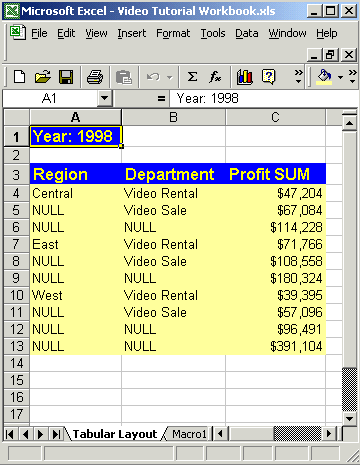Save the workbook with the floppy disk icon
Screen dimensions: 360x465
tap(66, 77)
